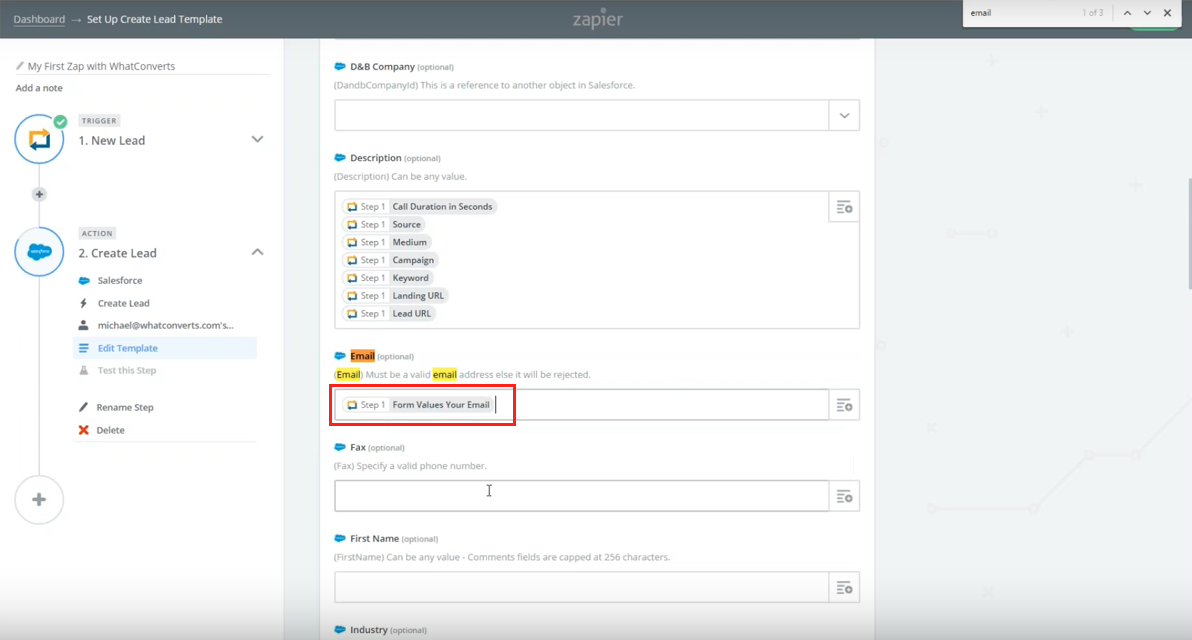Add a new step with bottom plus button
The height and width of the screenshot is (640, 1192).
coord(39,499)
